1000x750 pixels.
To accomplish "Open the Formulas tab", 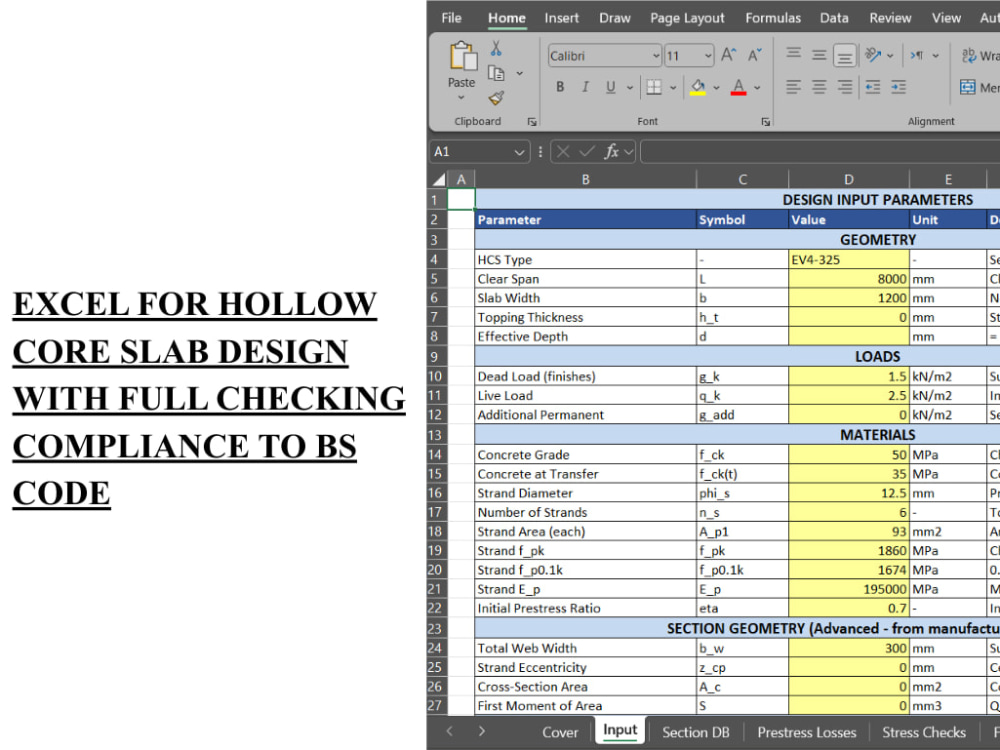I will coord(773,18).
